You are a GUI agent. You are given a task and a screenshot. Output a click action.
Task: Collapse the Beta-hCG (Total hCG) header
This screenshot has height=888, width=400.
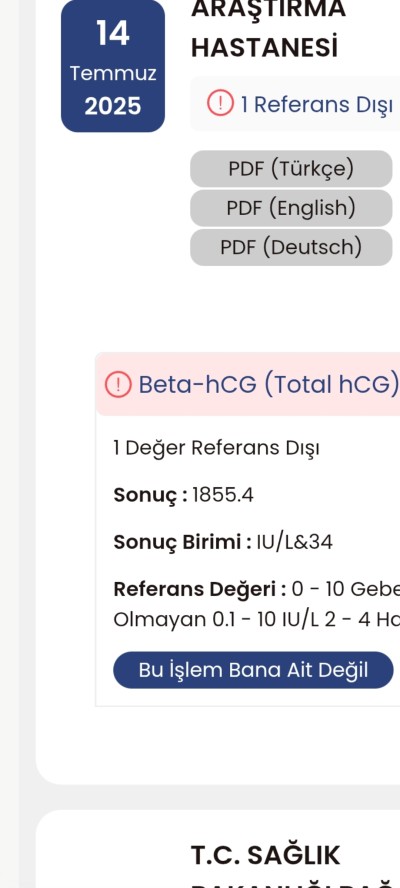click(x=248, y=385)
